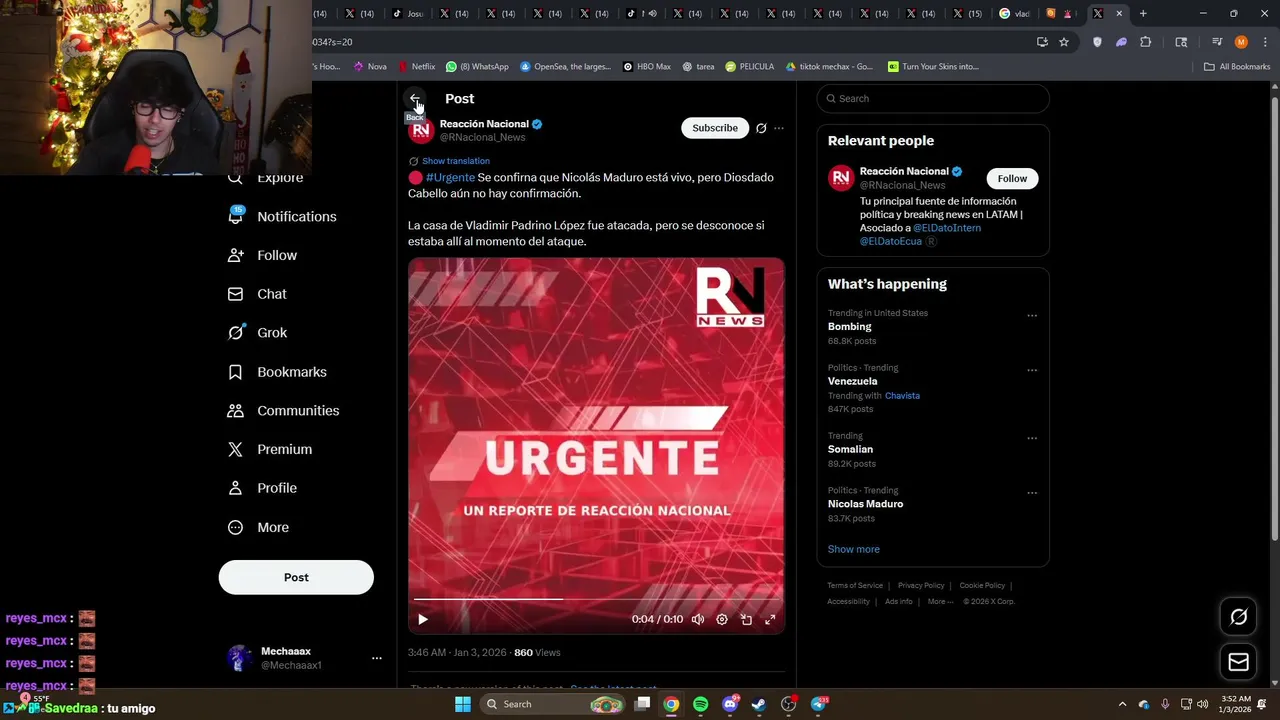Screen dimensions: 1280x720
Task: Open Bookmarks in sidebar
Action: (278, 372)
